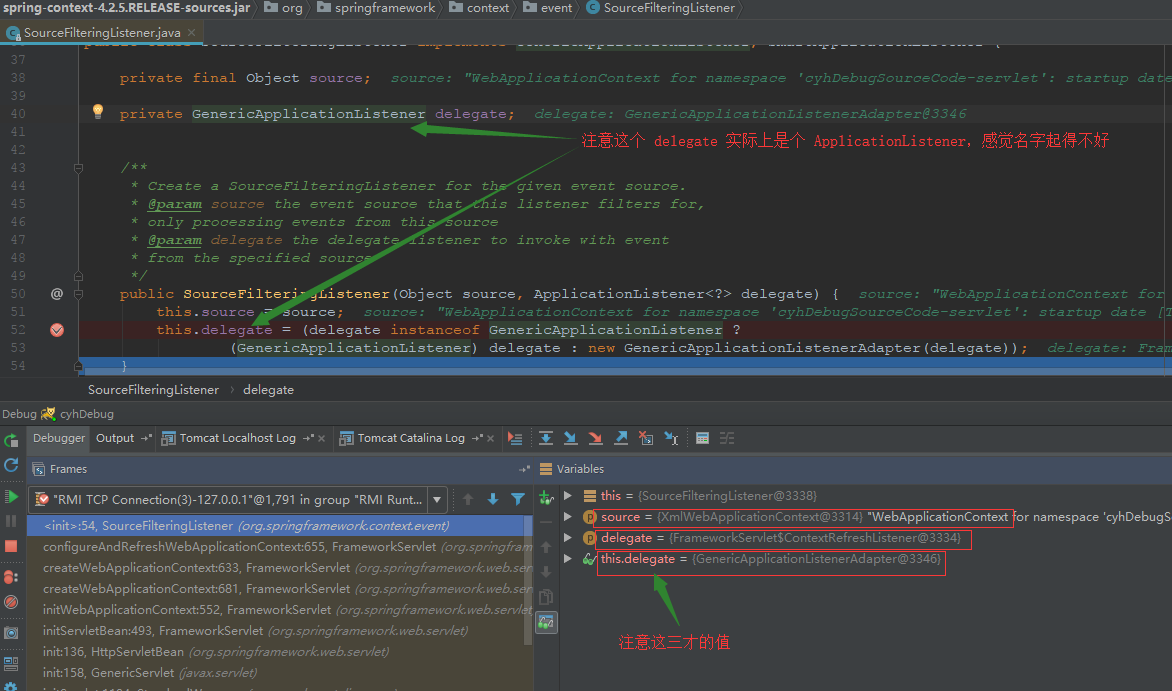Switch to the Debugger tab
This screenshot has width=1172, height=691.
[59, 438]
